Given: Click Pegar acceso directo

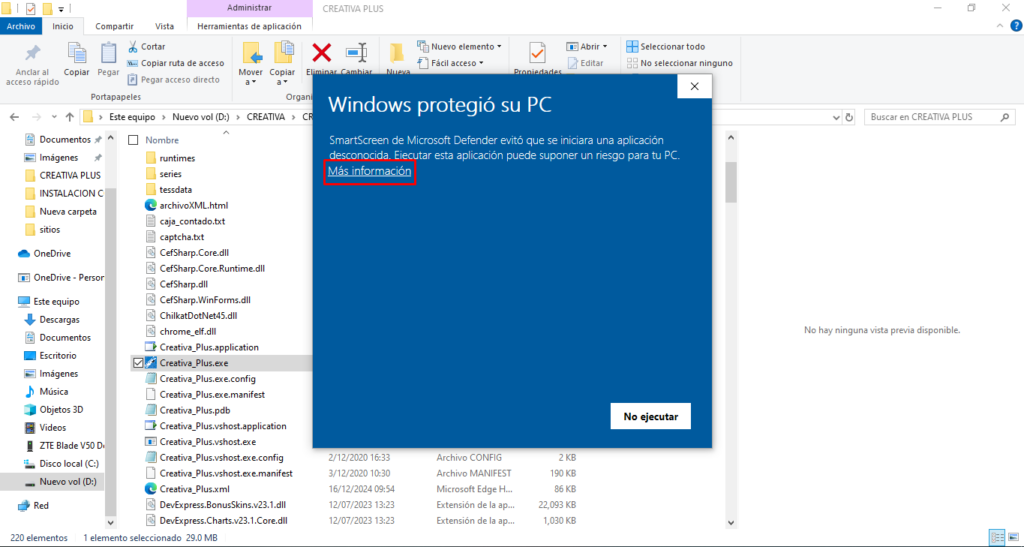Looking at the screenshot, I should point(174,80).
